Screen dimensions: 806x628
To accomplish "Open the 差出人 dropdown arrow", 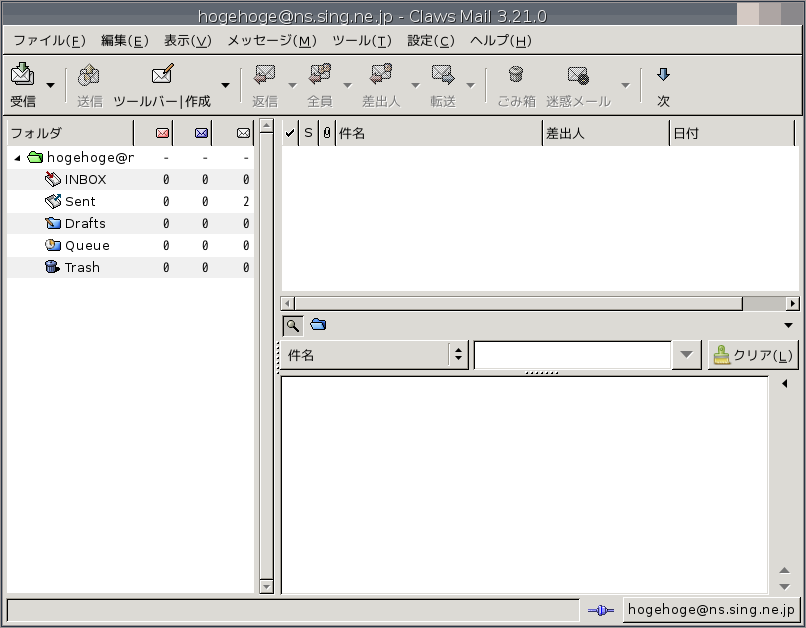I will tap(415, 85).
